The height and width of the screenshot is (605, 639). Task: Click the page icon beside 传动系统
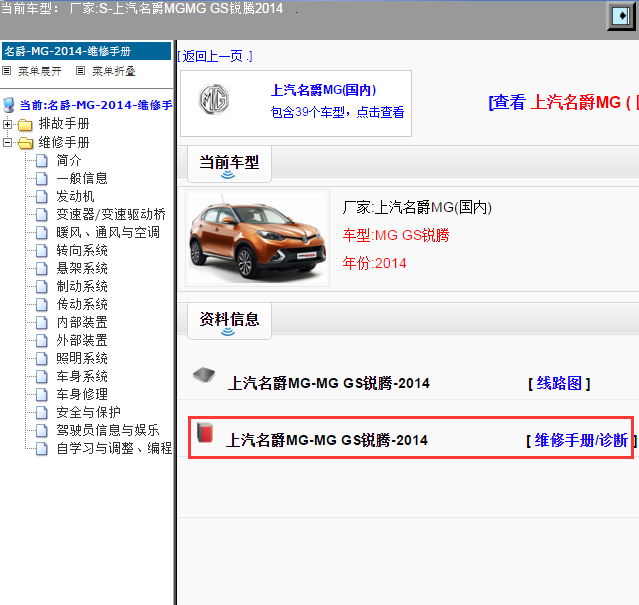click(x=42, y=304)
